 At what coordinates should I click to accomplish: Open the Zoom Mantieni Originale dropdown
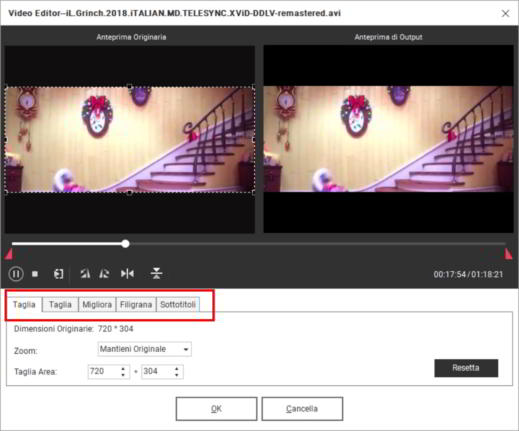(x=145, y=349)
